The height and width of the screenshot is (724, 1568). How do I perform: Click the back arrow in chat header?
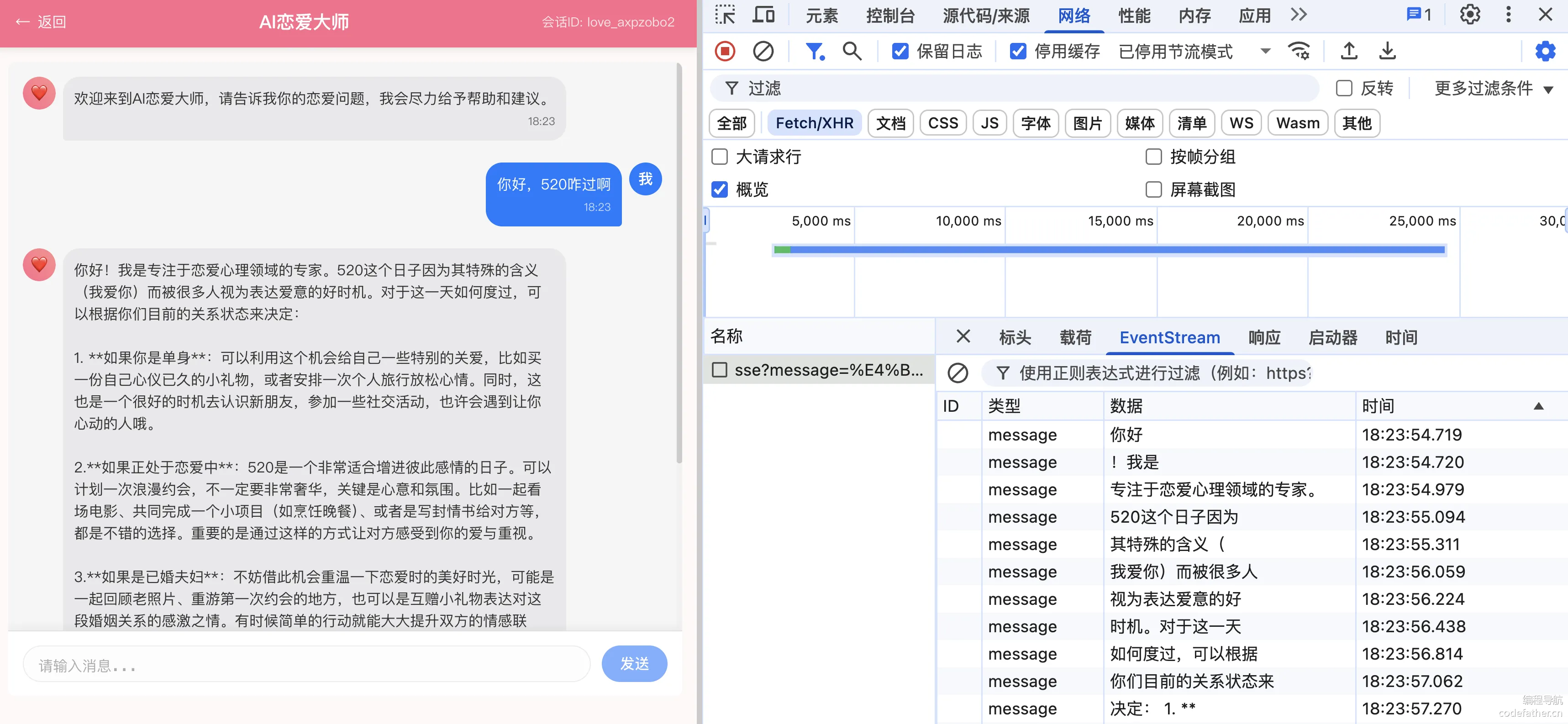pyautogui.click(x=22, y=22)
